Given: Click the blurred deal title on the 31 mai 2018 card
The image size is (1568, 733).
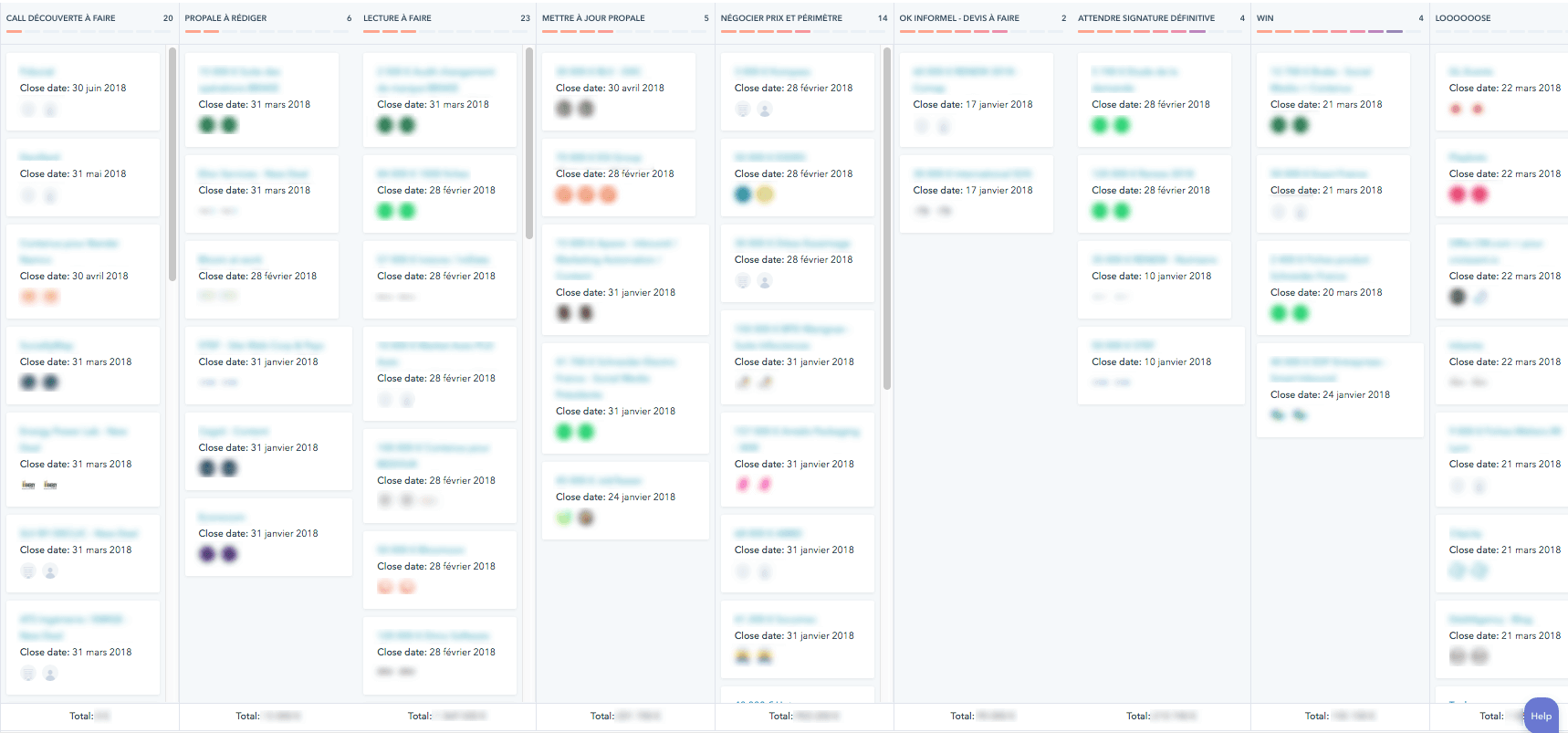Looking at the screenshot, I should click(40, 158).
